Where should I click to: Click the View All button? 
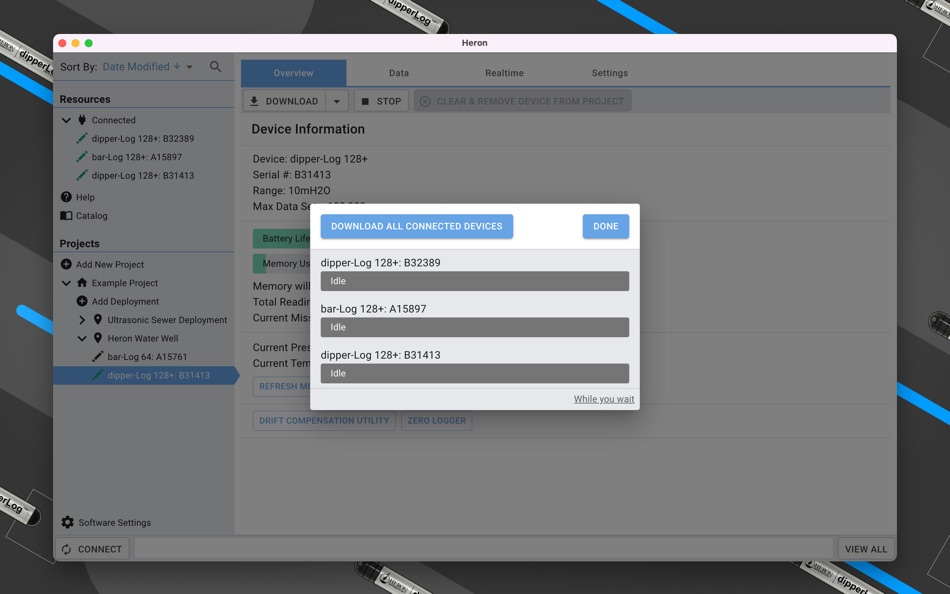click(x=866, y=549)
